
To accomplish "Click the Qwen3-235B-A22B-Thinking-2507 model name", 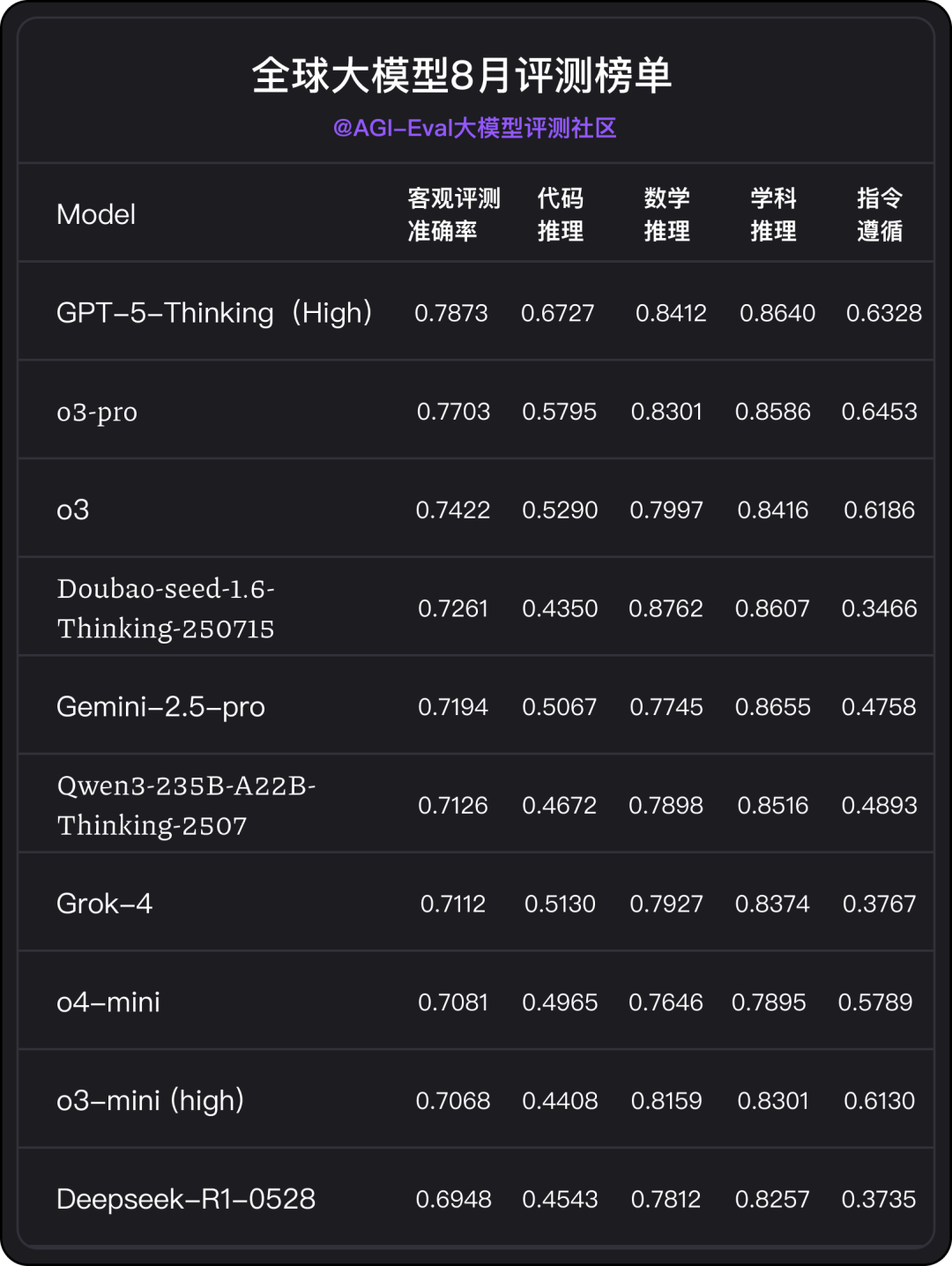I will [x=185, y=805].
